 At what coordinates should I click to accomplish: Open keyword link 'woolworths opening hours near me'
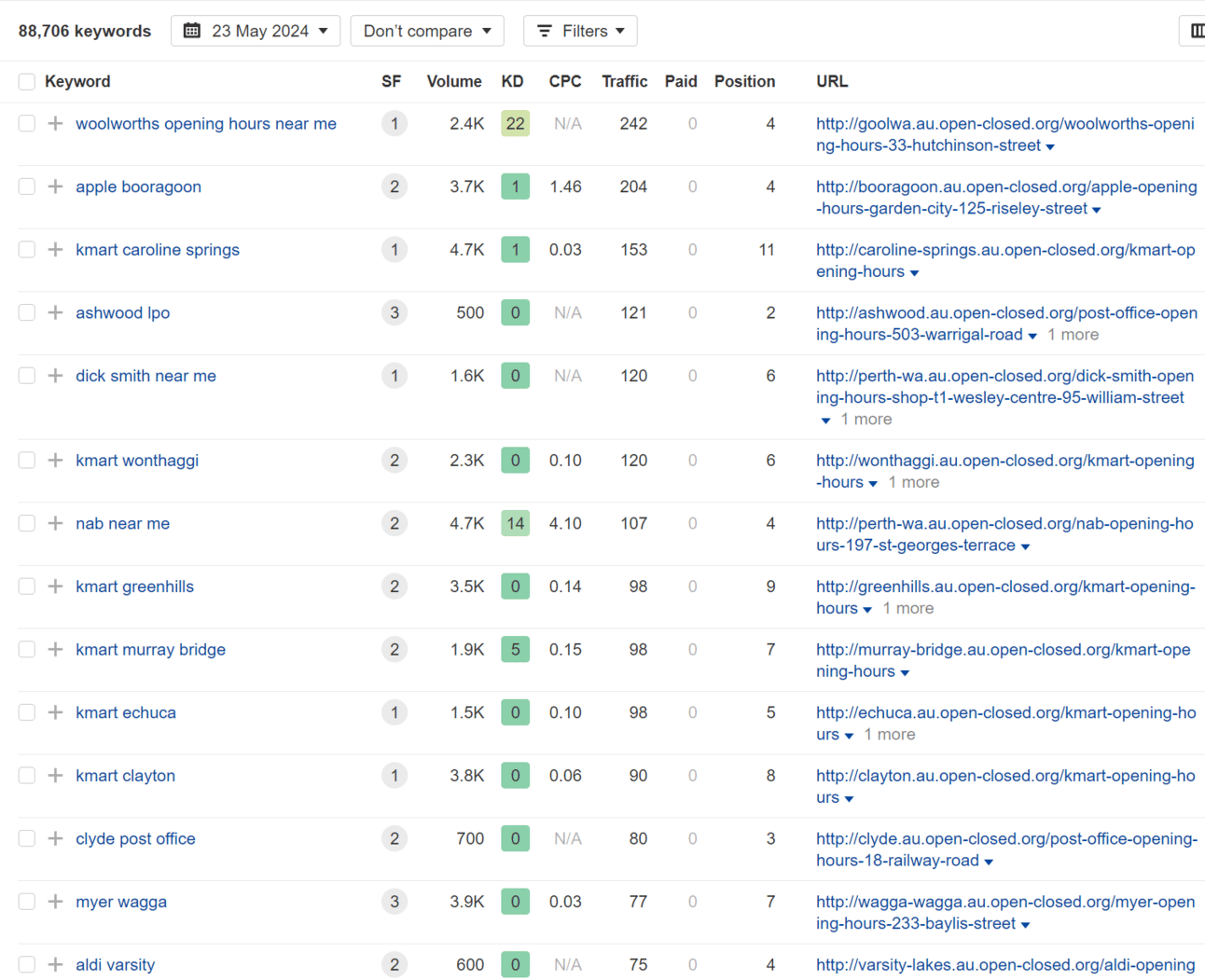point(206,123)
